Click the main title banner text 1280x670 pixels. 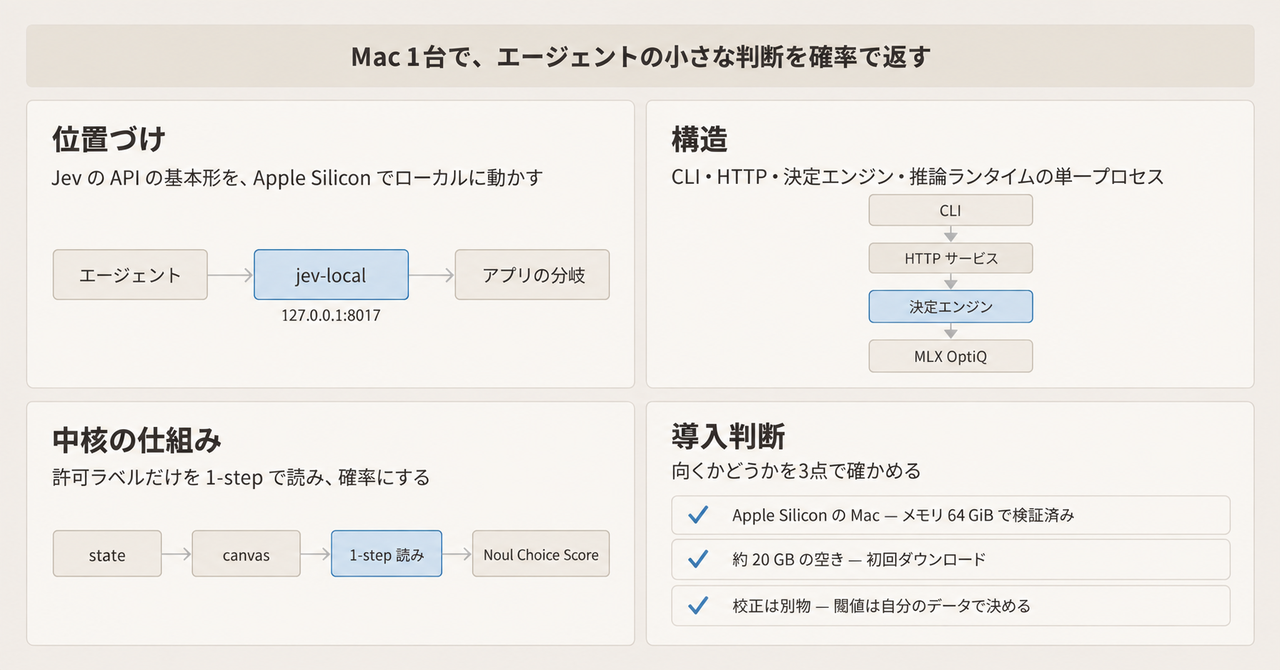point(640,56)
